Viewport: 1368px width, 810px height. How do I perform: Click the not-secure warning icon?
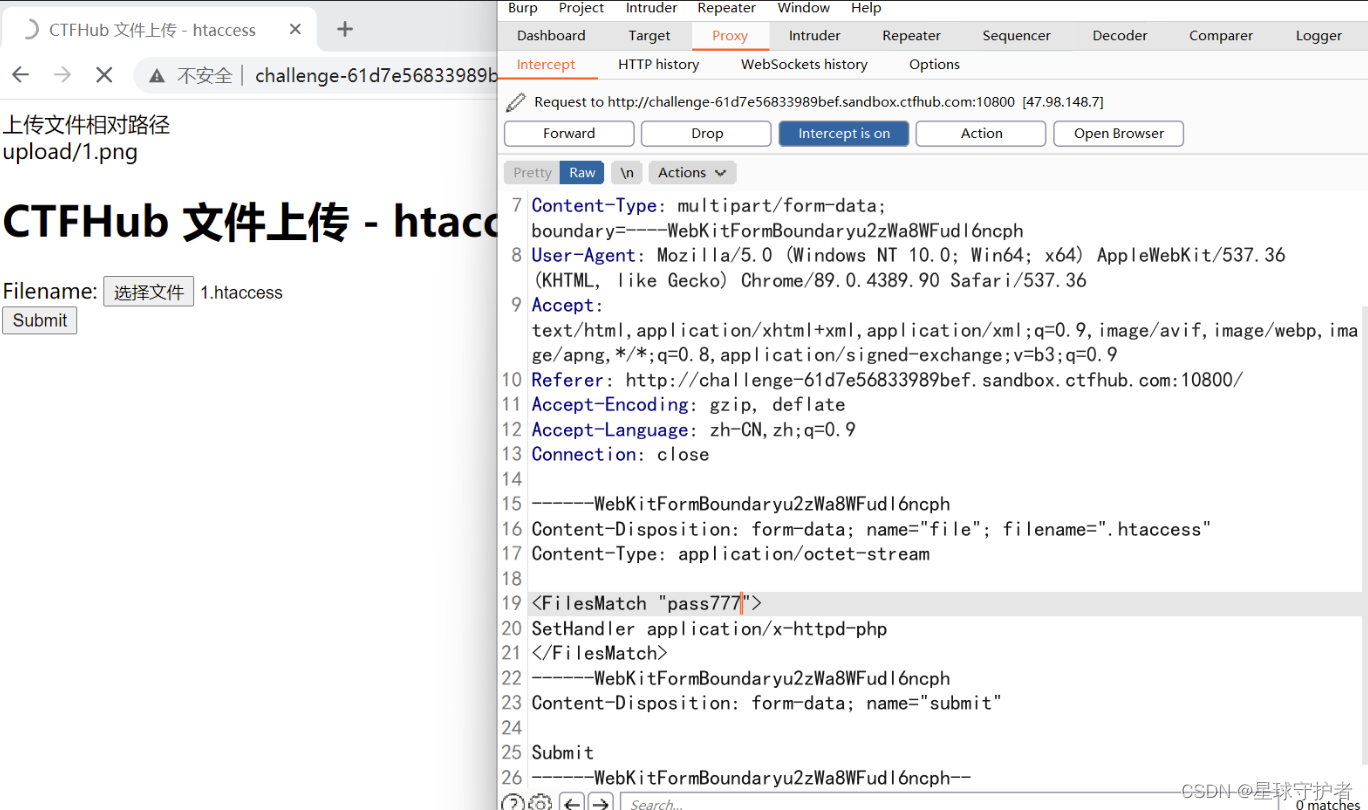click(157, 76)
